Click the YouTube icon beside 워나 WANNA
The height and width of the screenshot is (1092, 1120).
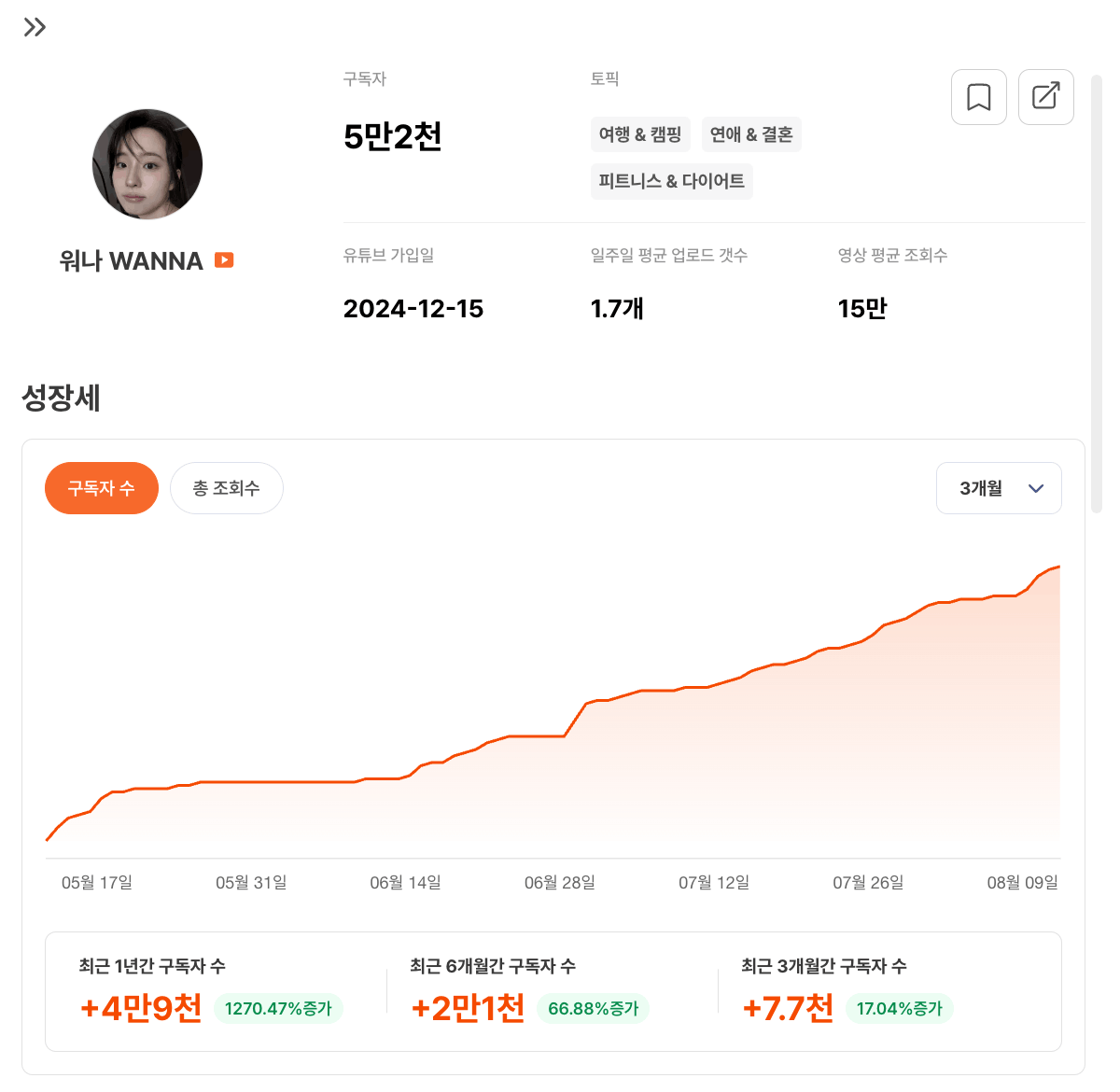[x=224, y=260]
